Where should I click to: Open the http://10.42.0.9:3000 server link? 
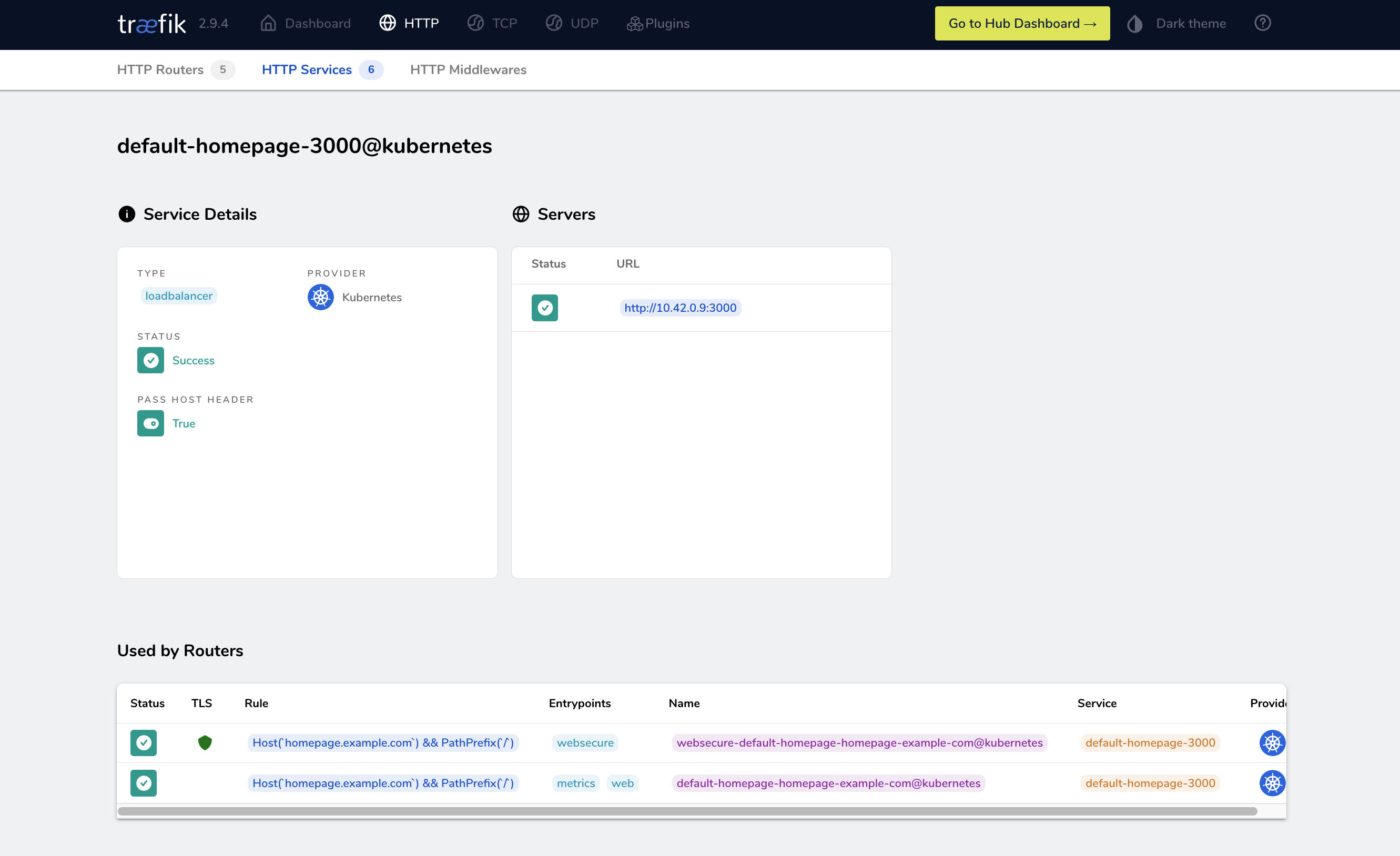tap(679, 307)
